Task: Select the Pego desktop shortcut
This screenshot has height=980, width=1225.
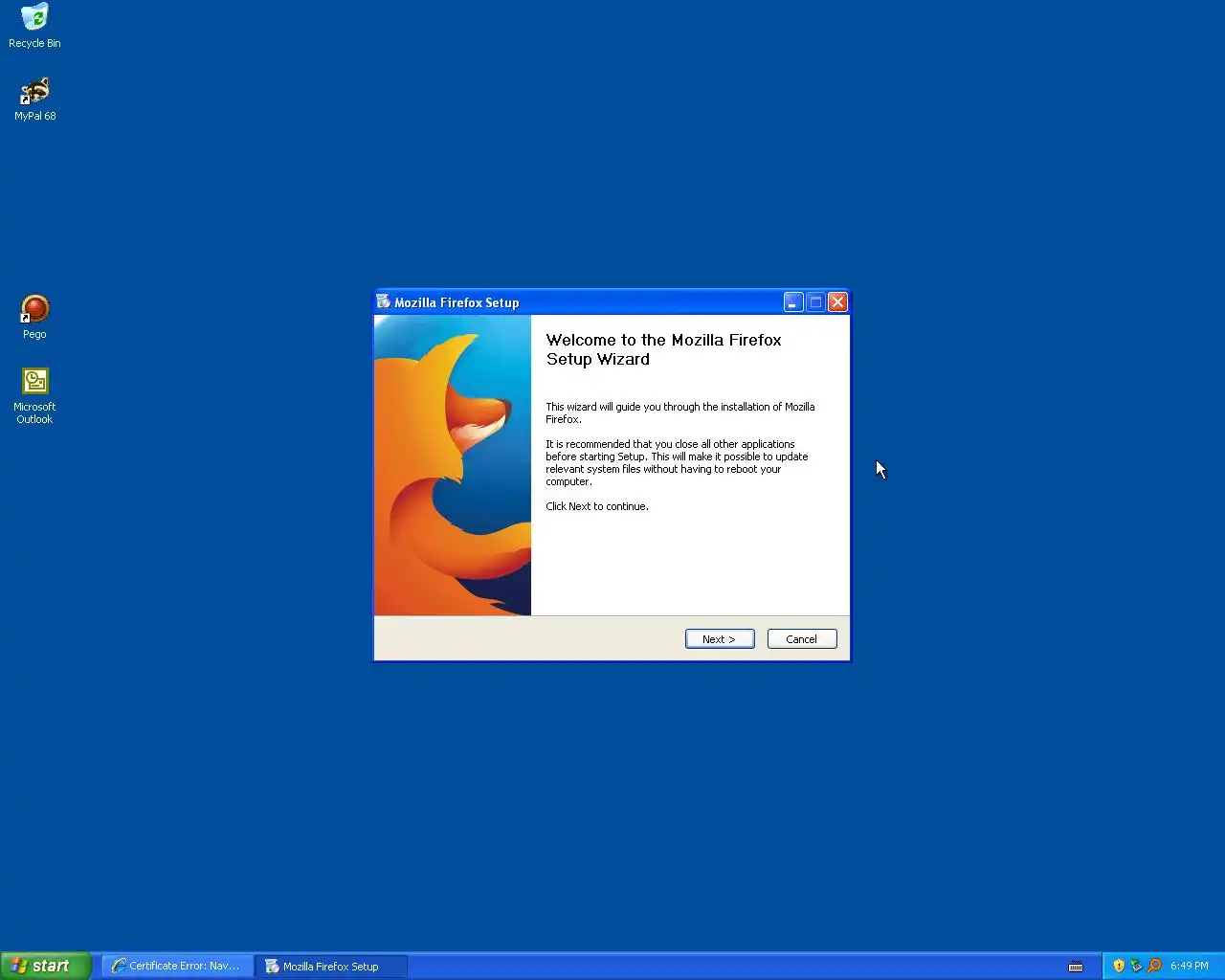Action: [34, 317]
